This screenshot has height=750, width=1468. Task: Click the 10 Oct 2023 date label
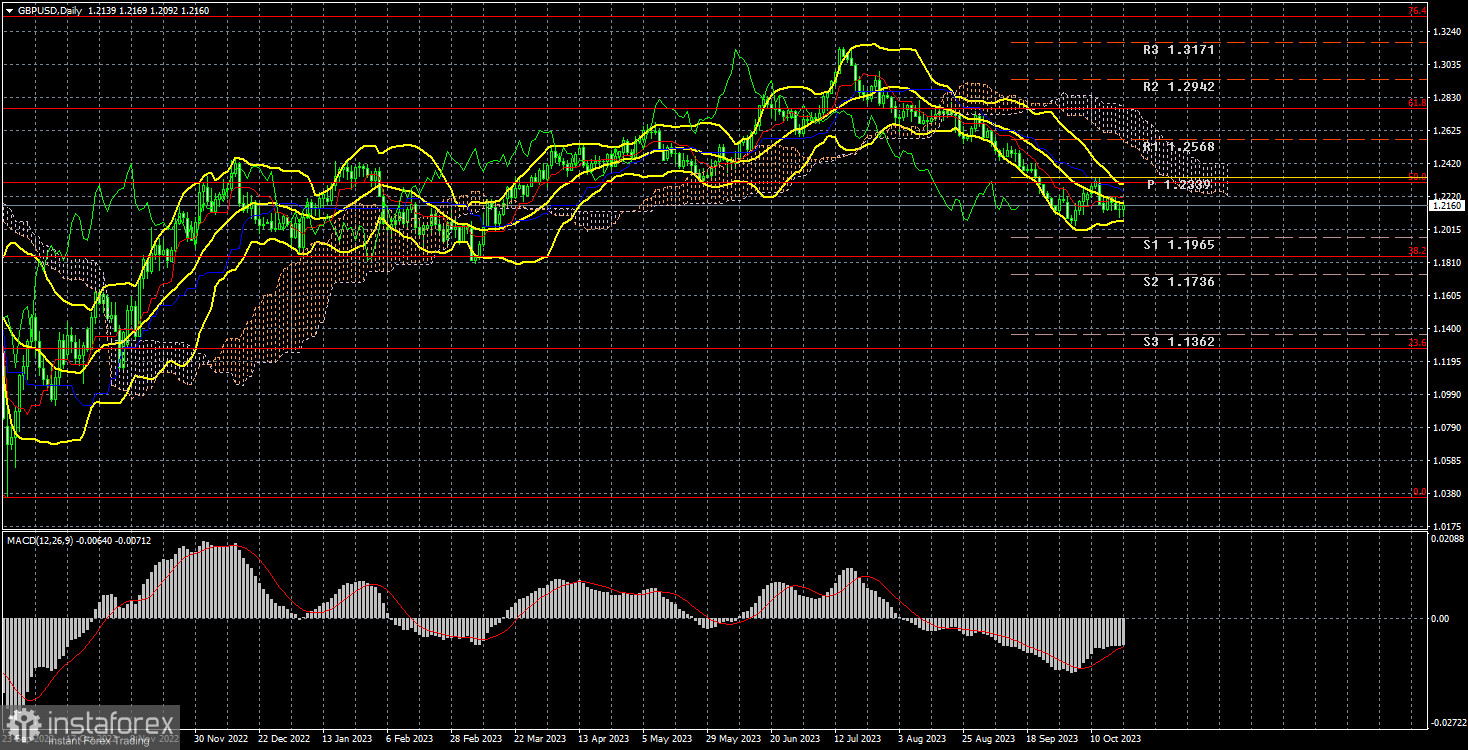(x=1117, y=739)
